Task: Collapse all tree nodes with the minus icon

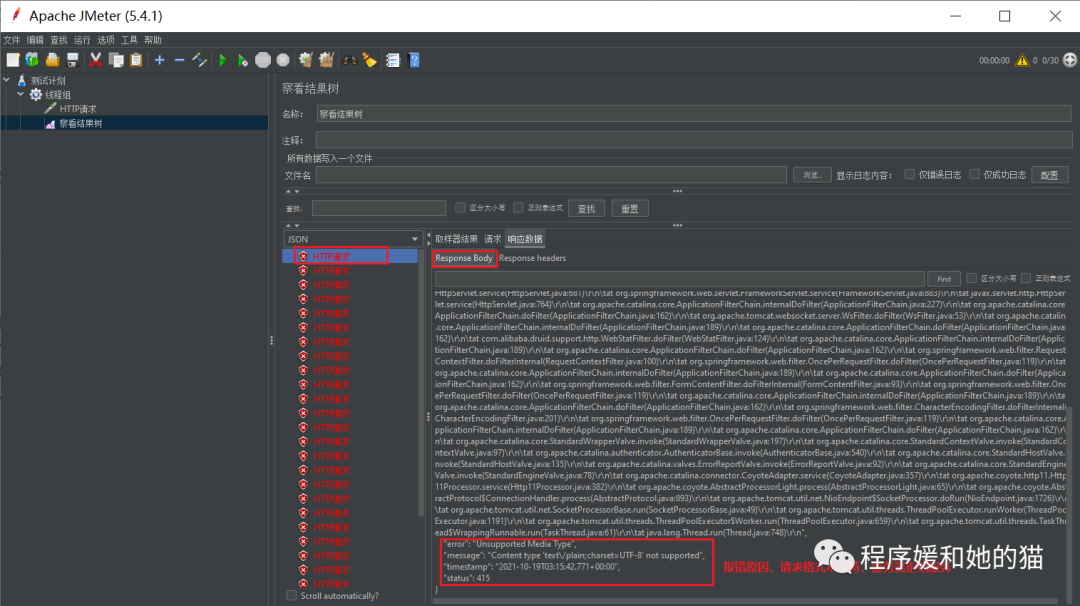Action: (x=179, y=60)
